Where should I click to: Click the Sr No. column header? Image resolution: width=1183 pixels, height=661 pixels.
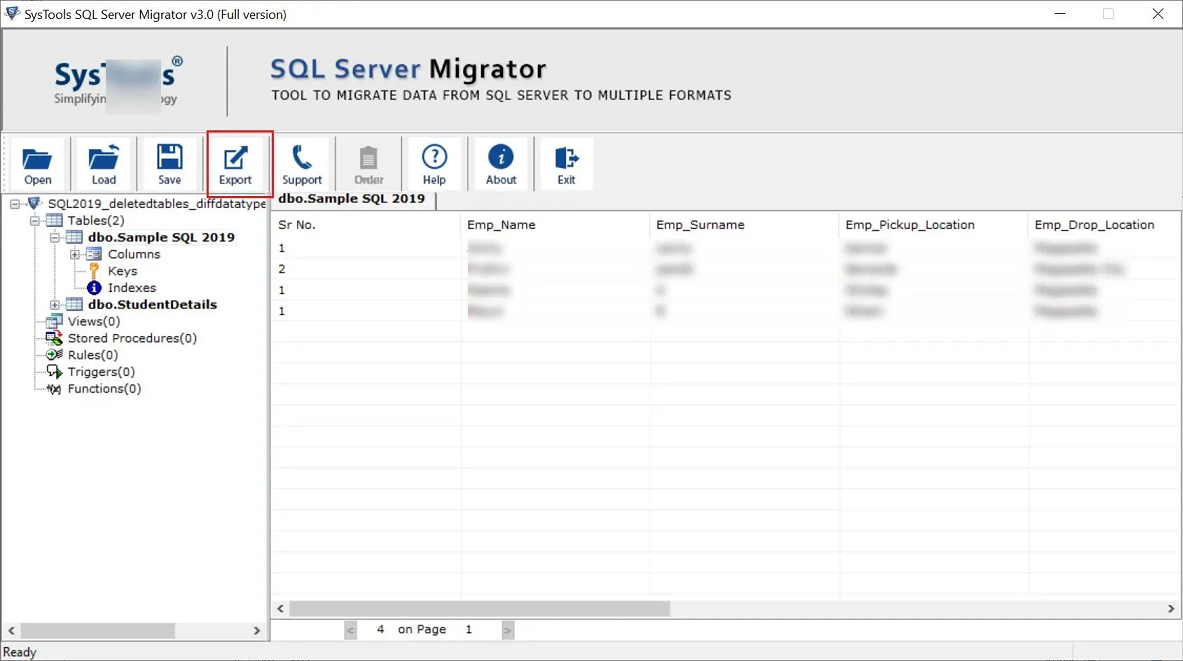pyautogui.click(x=366, y=225)
